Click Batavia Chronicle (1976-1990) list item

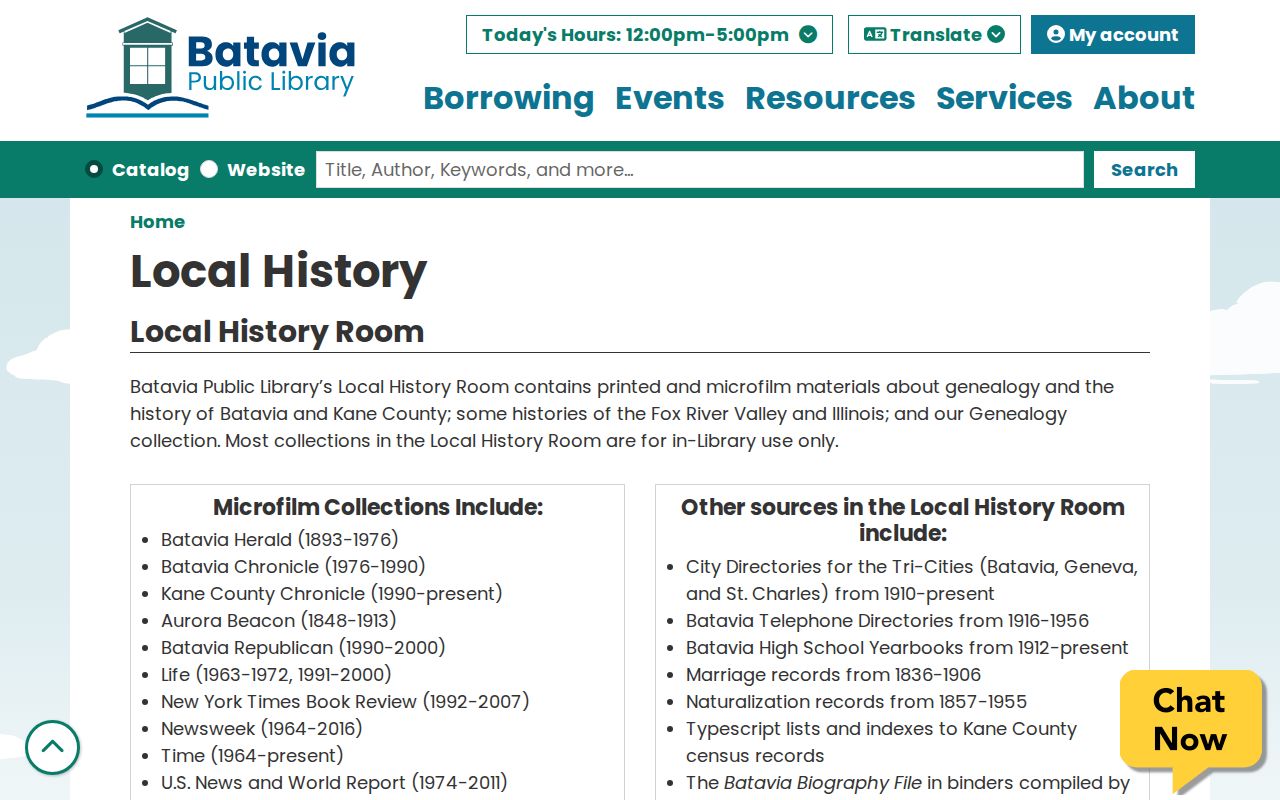click(x=294, y=567)
